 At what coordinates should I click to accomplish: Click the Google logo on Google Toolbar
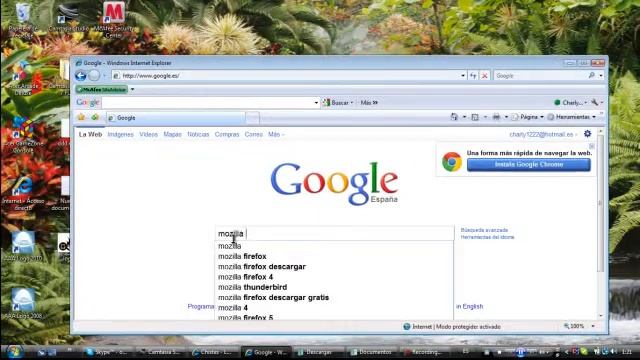[x=88, y=102]
